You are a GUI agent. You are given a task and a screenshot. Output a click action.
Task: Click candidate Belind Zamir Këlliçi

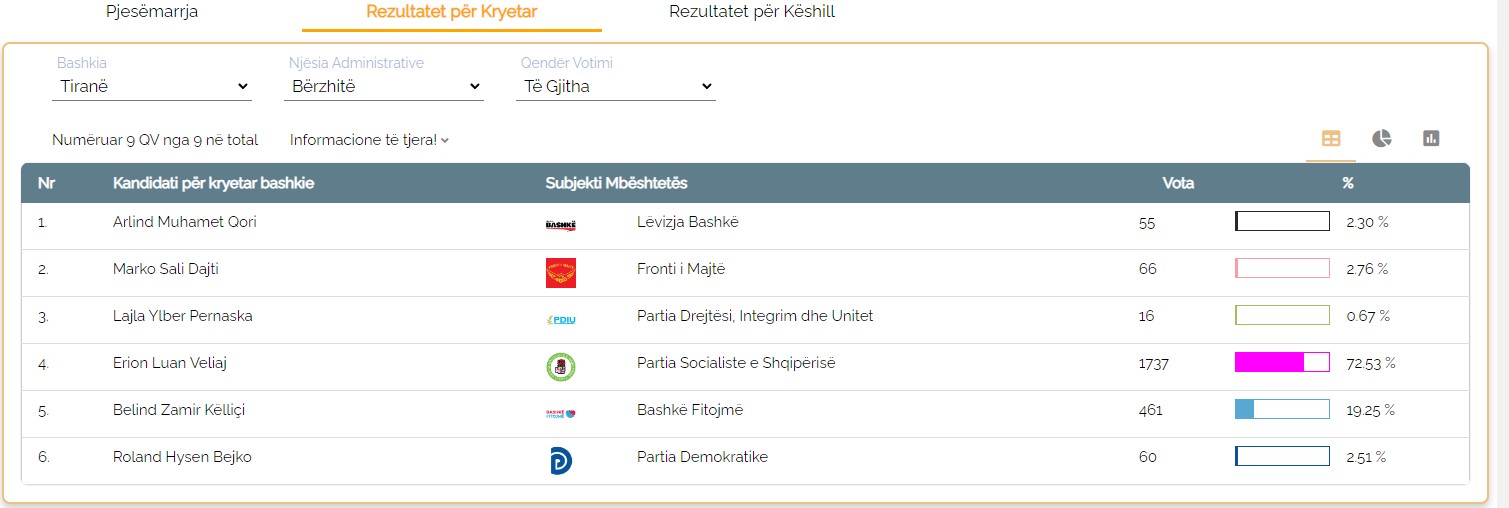[x=178, y=410]
